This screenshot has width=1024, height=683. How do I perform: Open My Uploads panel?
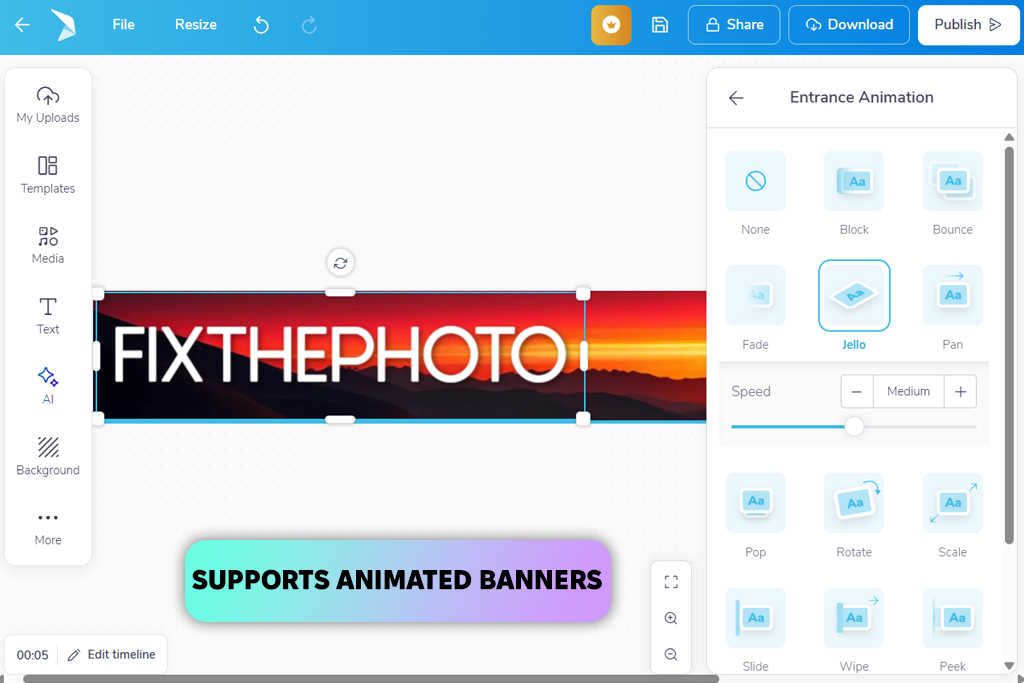[48, 104]
